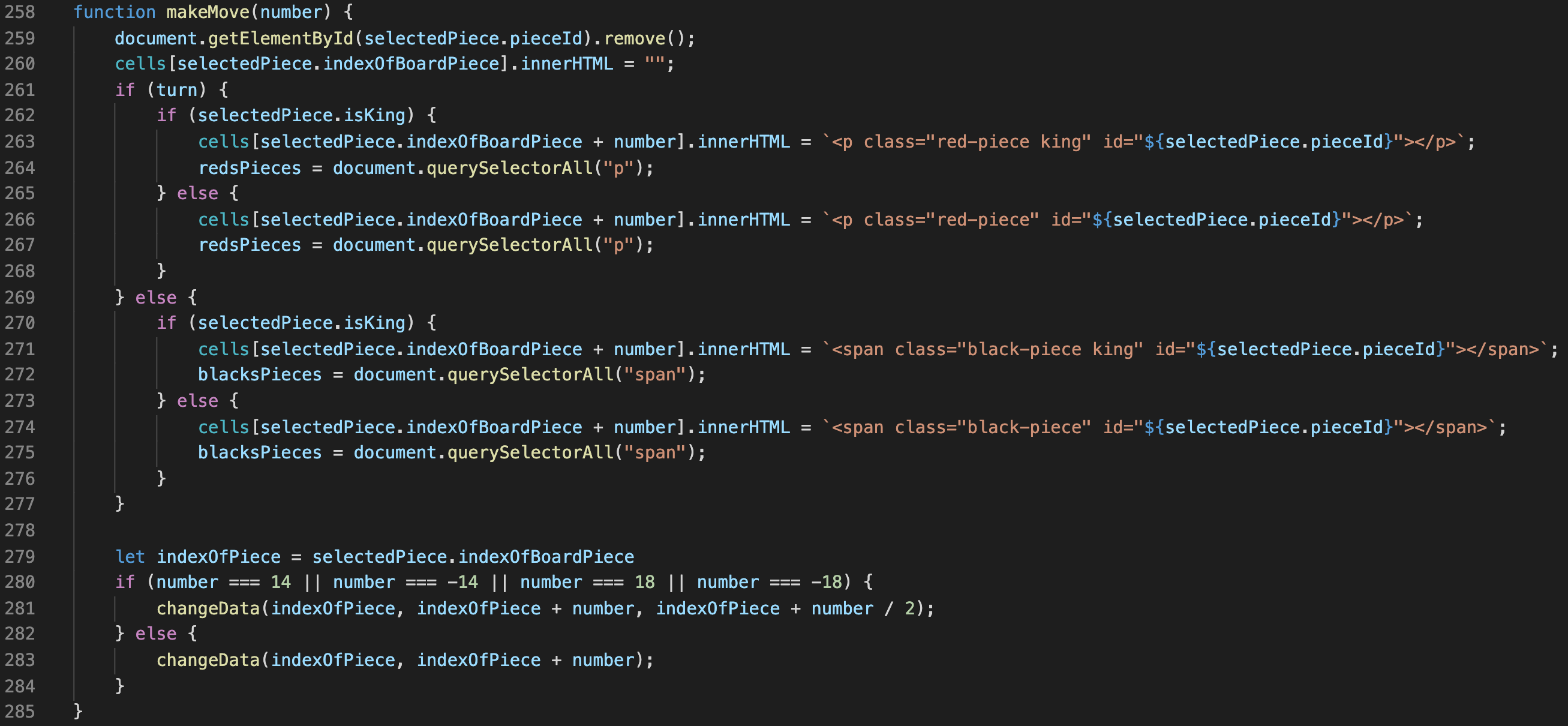Viewport: 1568px width, 726px height.
Task: Click number 14 literal on line 280
Action: pyautogui.click(x=281, y=582)
